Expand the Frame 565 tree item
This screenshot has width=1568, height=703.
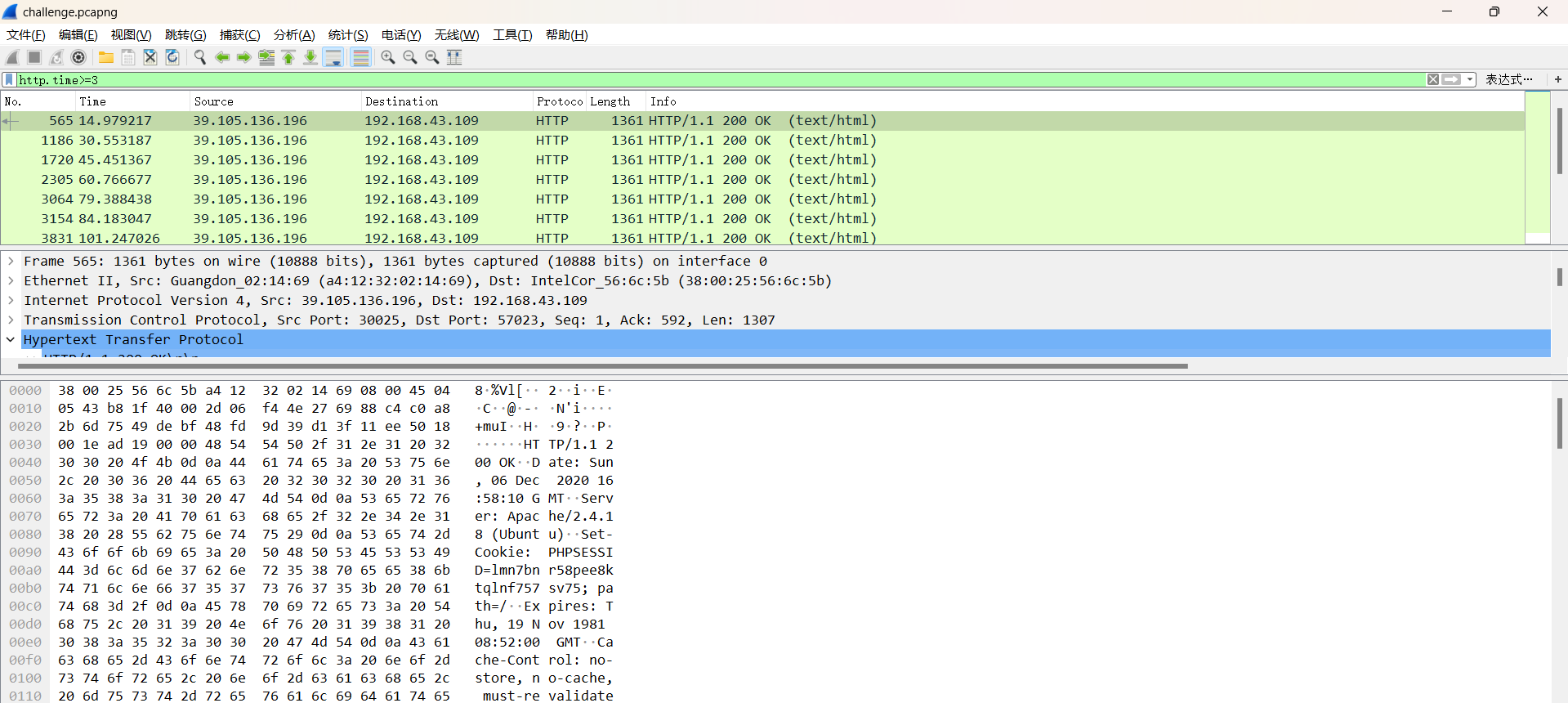coord(11,262)
